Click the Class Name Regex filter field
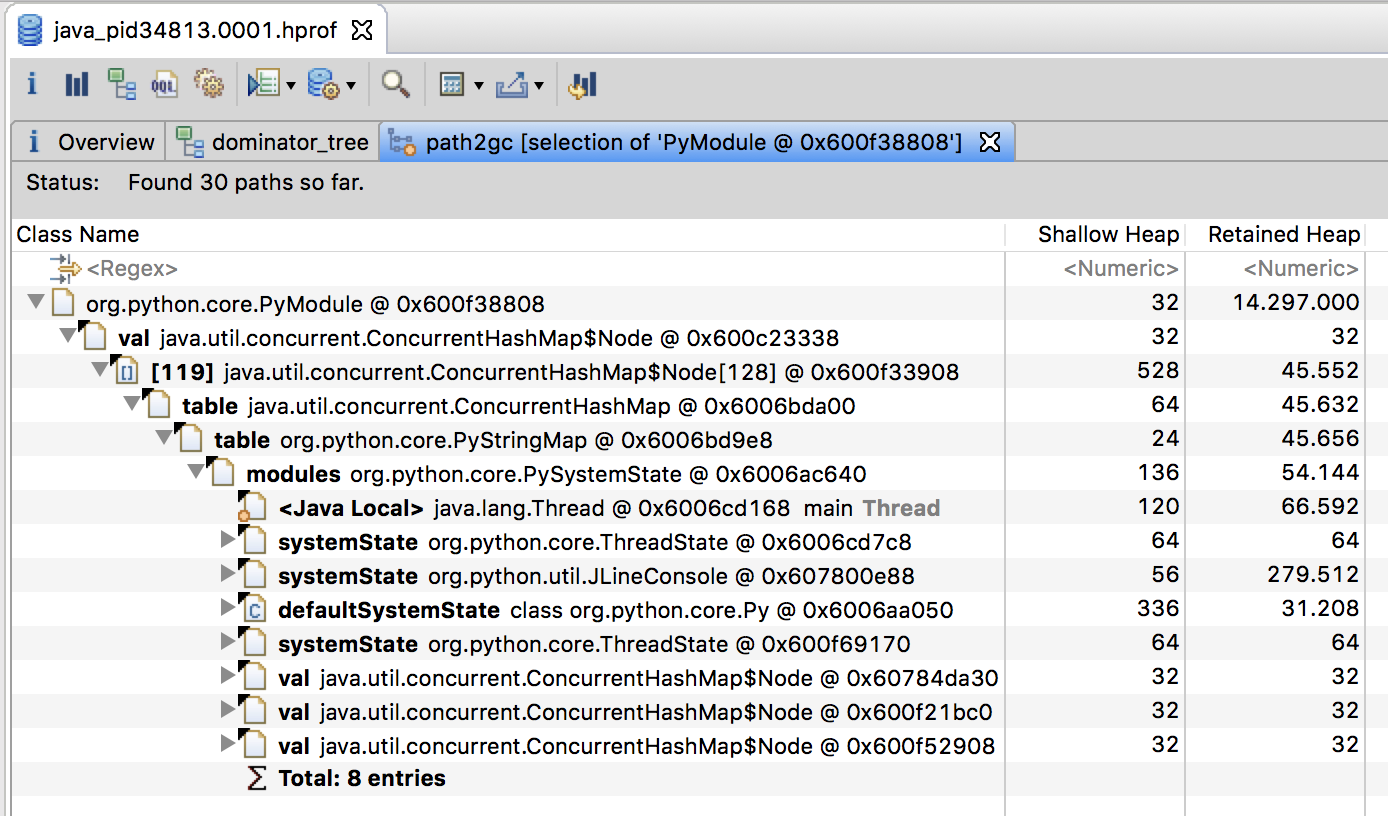Image resolution: width=1388 pixels, height=816 pixels. 133,269
